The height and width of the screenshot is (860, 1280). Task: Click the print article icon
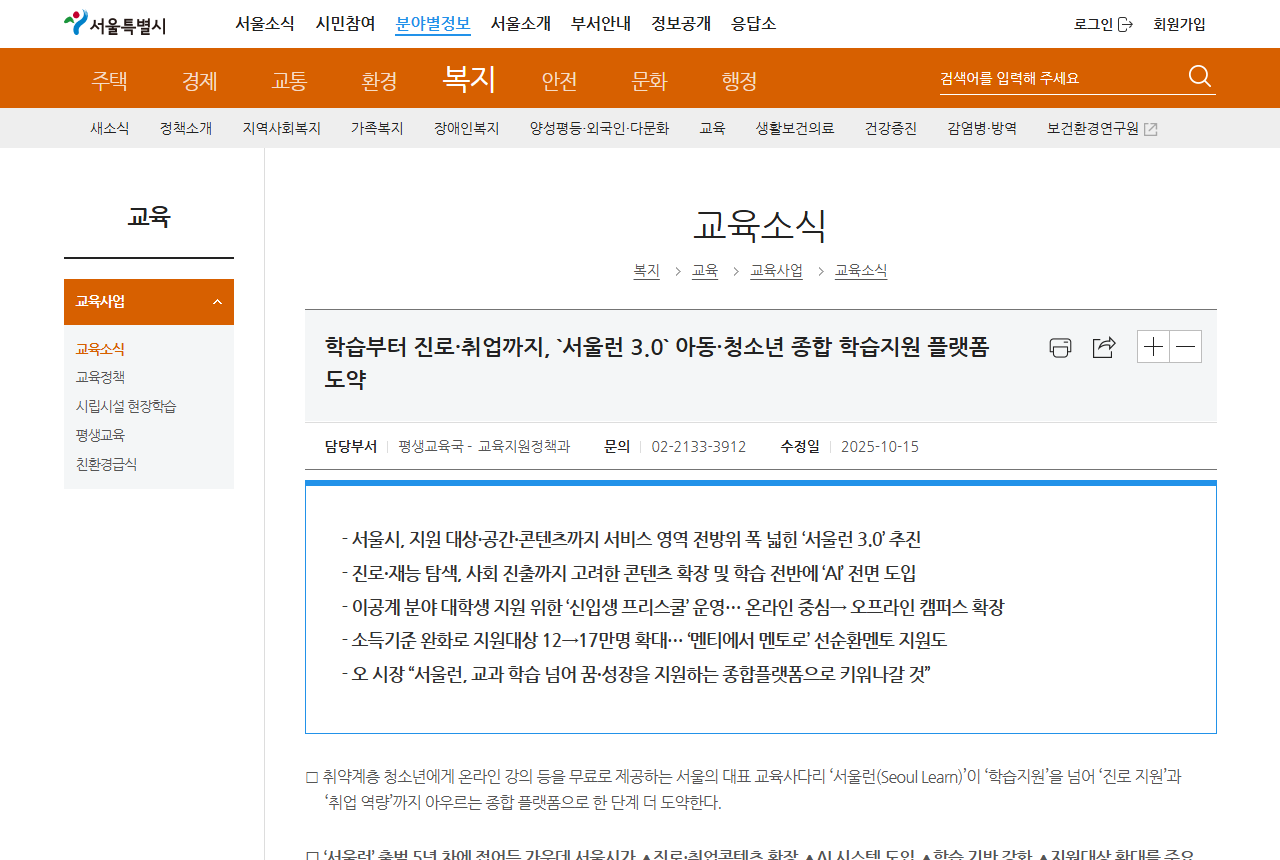(x=1060, y=347)
